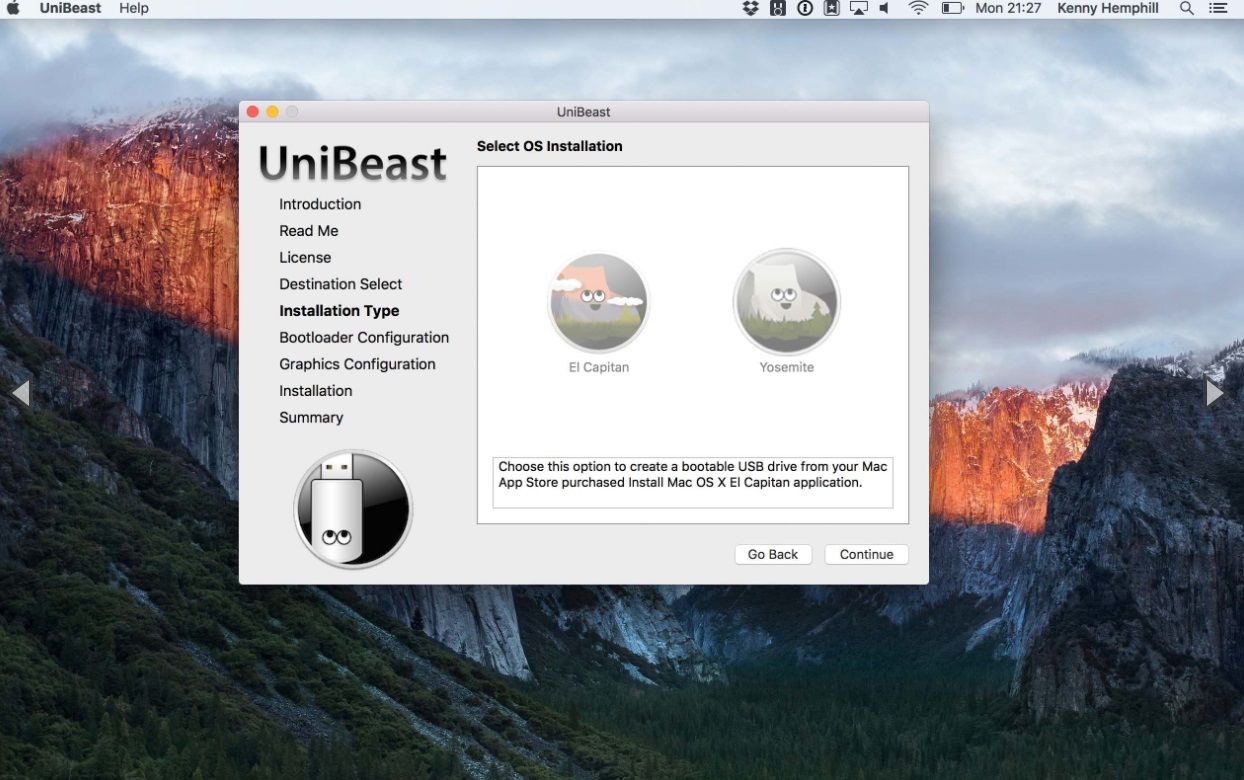The width and height of the screenshot is (1244, 780).
Task: Click the disk-shaped icon next to Dropbox
Action: click(778, 8)
